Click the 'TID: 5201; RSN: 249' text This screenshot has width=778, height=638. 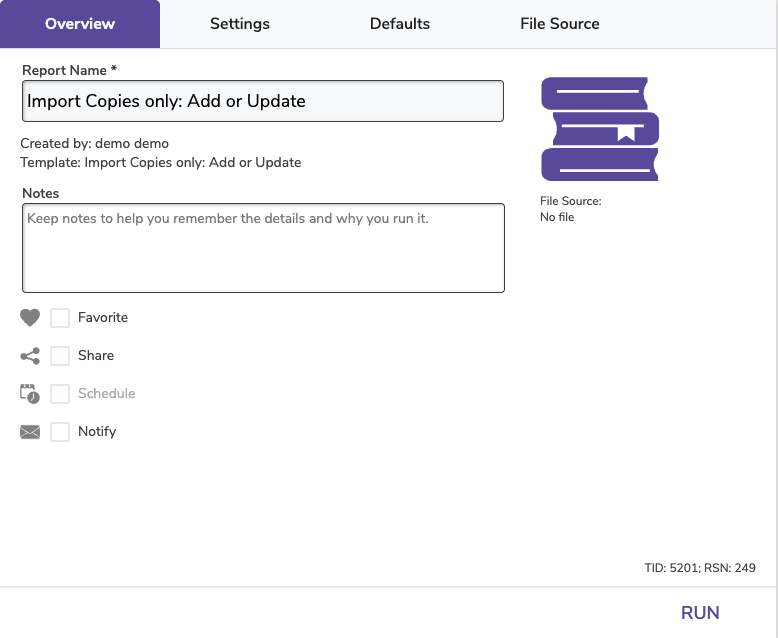(700, 568)
